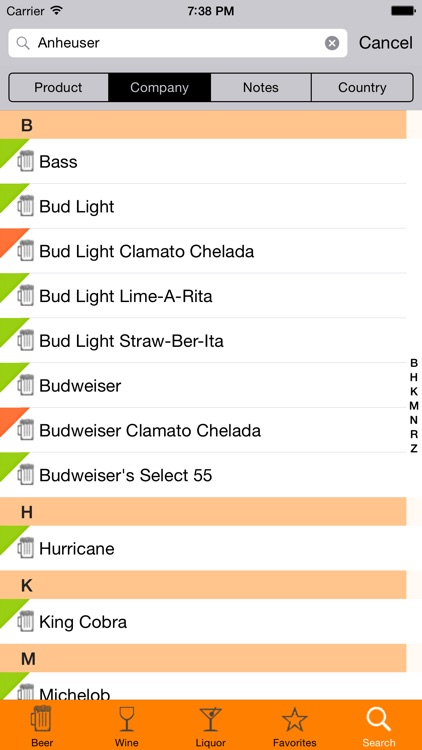422x750 pixels.
Task: Open Bud Light Lime-A-Rita entry
Action: 203,296
